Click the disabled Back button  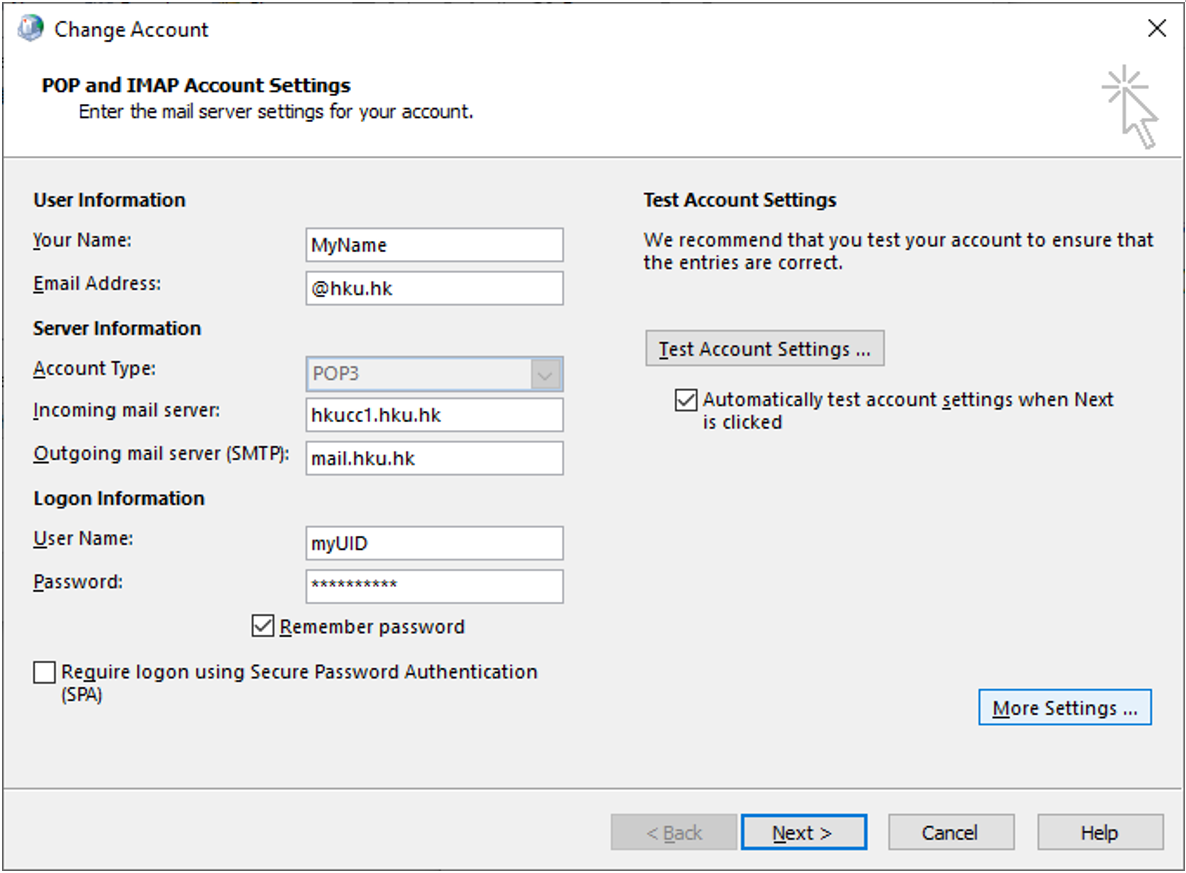(x=673, y=832)
